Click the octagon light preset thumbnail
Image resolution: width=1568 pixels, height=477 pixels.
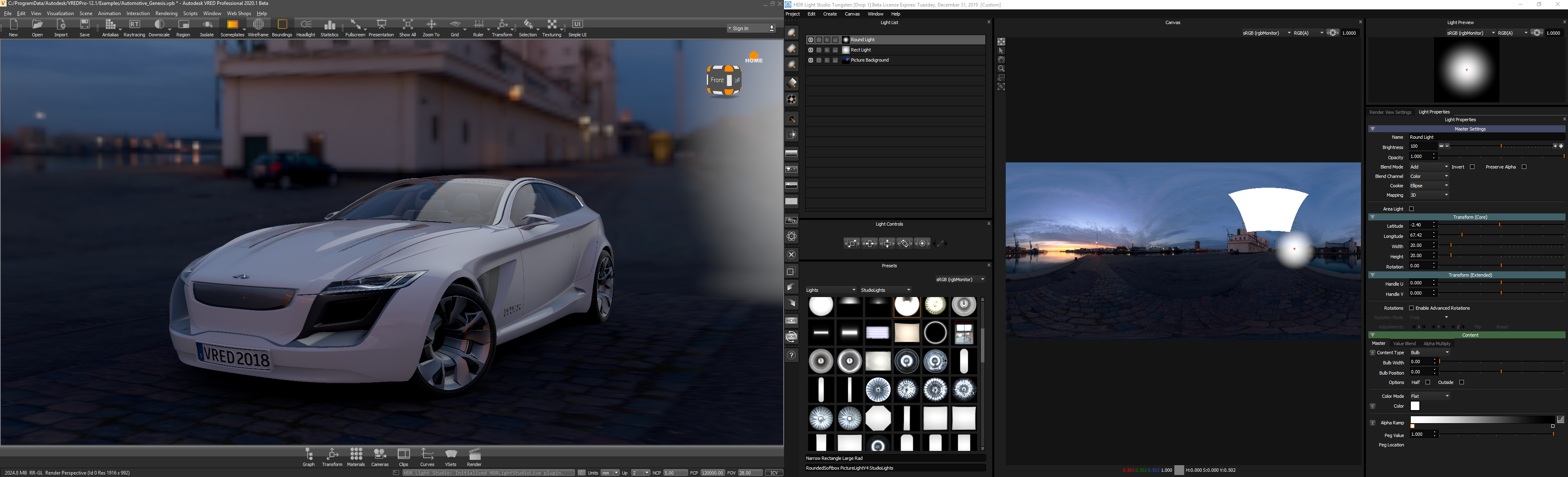tap(878, 419)
